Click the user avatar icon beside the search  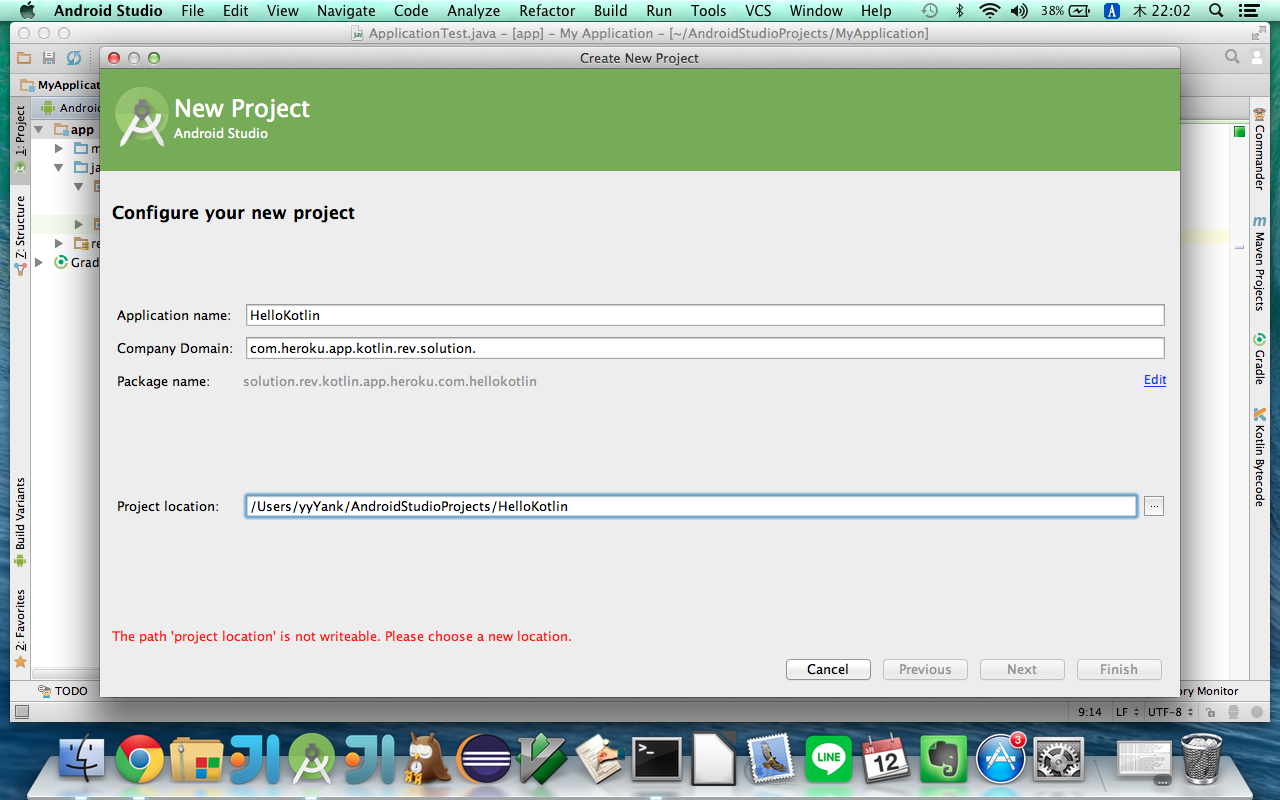(1258, 57)
